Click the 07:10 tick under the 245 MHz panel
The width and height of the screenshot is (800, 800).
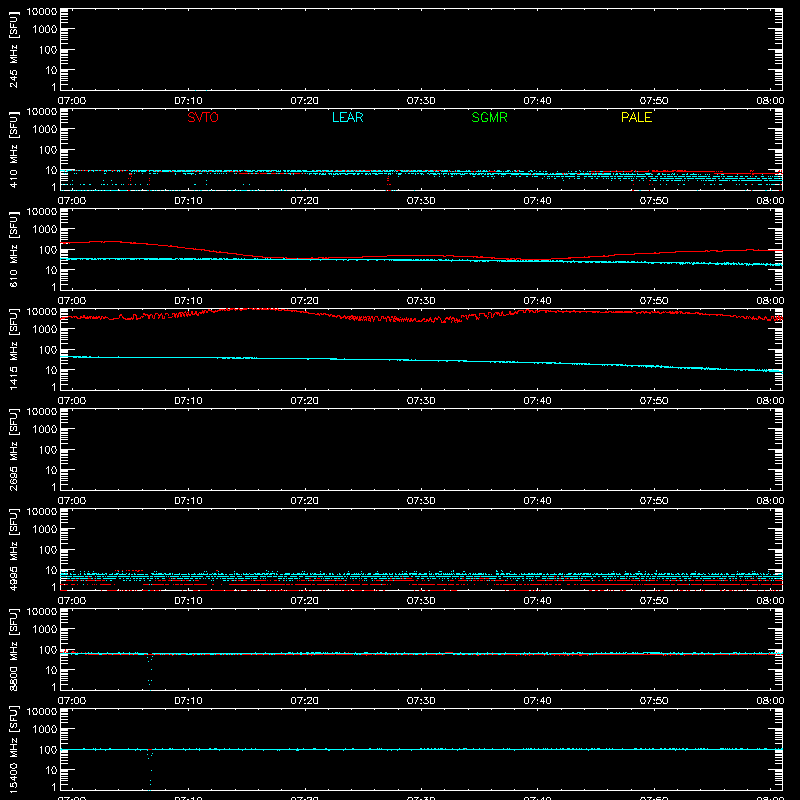point(188,101)
